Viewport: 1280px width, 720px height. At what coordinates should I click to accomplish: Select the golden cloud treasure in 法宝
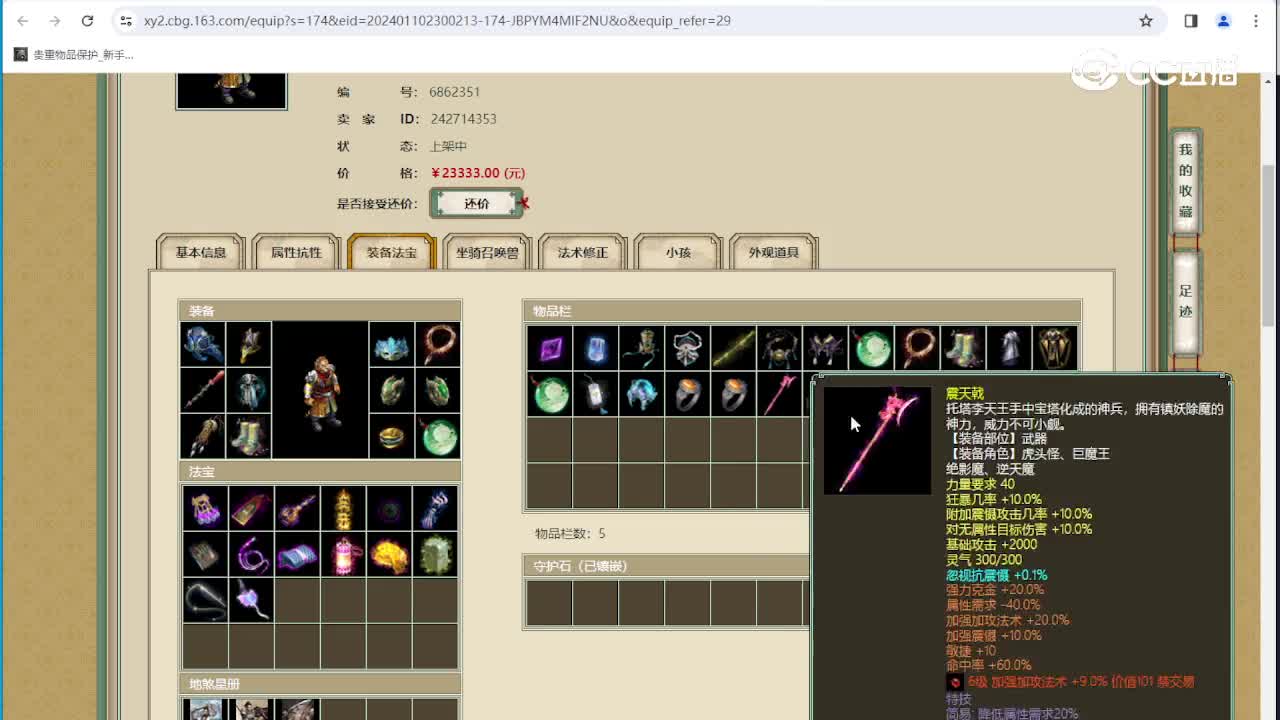coord(389,554)
